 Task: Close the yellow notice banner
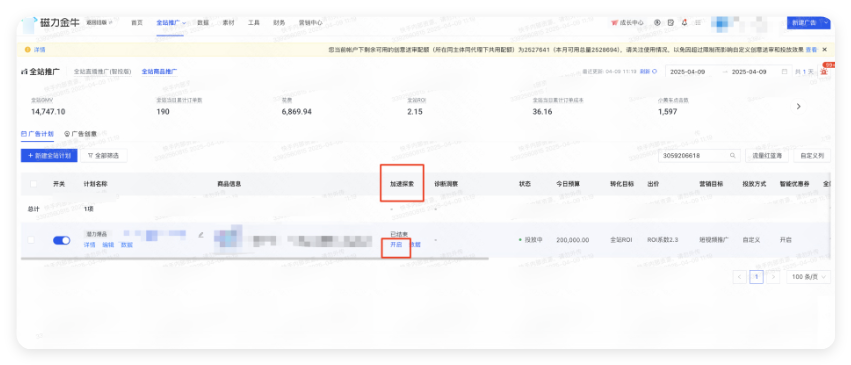pos(825,49)
